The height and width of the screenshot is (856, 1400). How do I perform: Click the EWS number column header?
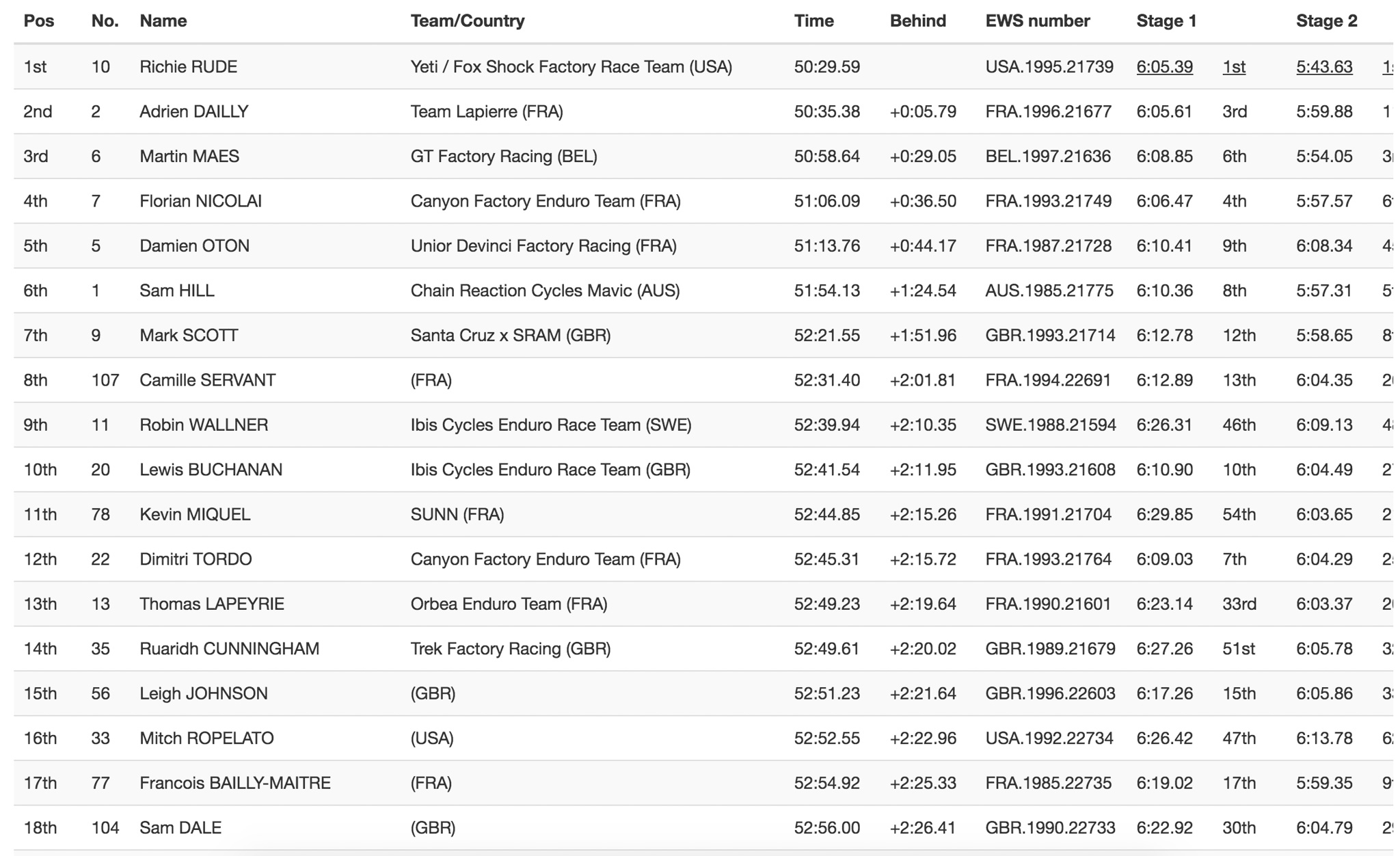click(x=1037, y=21)
